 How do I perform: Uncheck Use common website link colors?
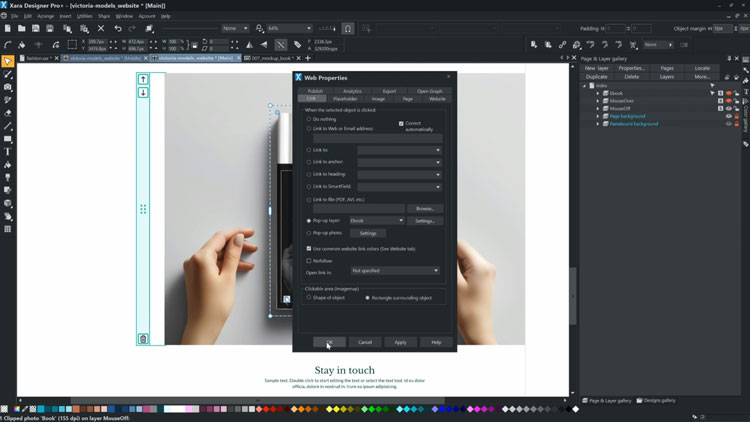[x=309, y=249]
